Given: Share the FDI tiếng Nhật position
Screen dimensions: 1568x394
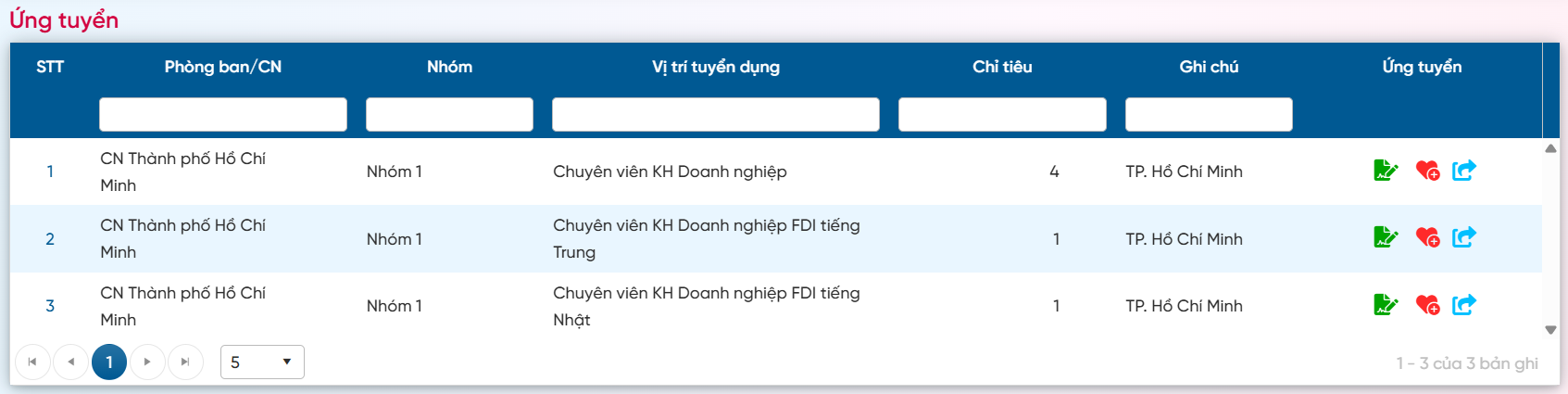Looking at the screenshot, I should point(1464,305).
